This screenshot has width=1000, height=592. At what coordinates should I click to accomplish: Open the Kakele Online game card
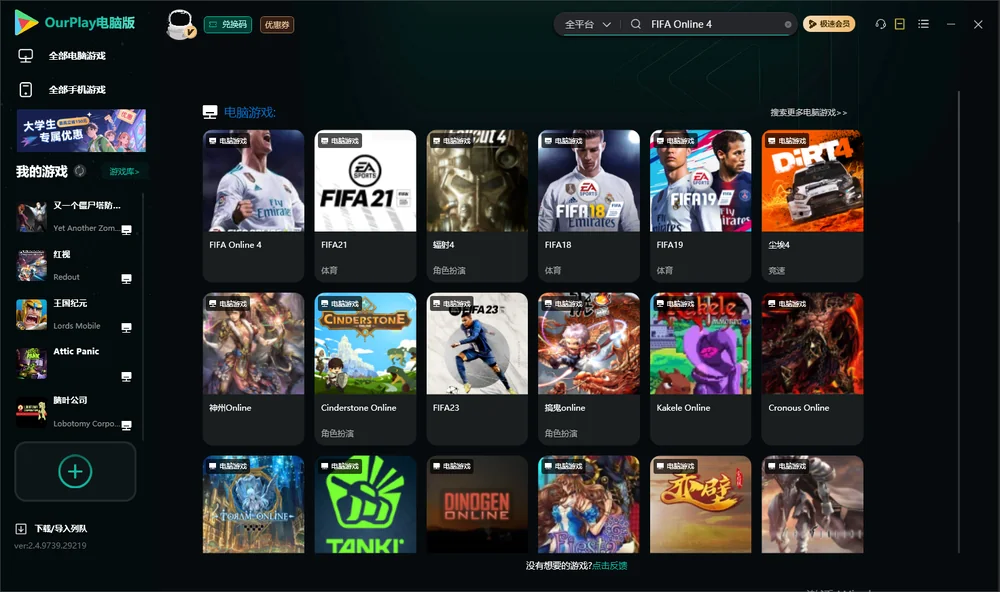(700, 369)
